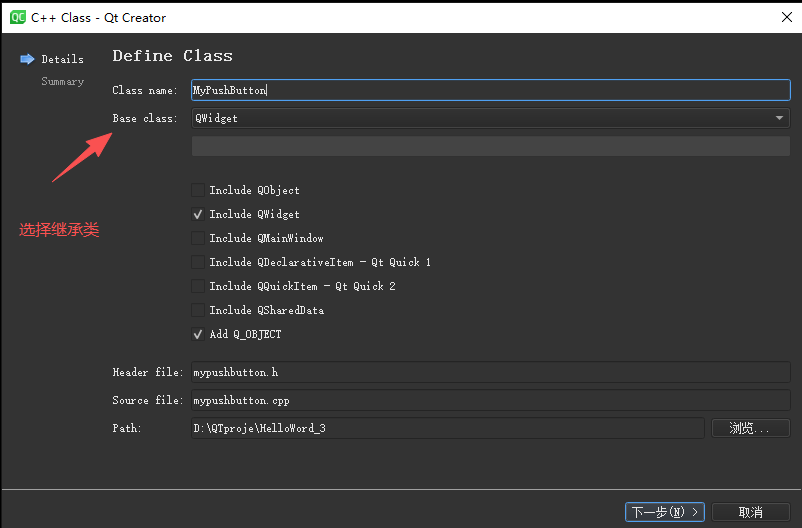Click the 取消 cancel button
The height and width of the screenshot is (528, 802).
[750, 512]
